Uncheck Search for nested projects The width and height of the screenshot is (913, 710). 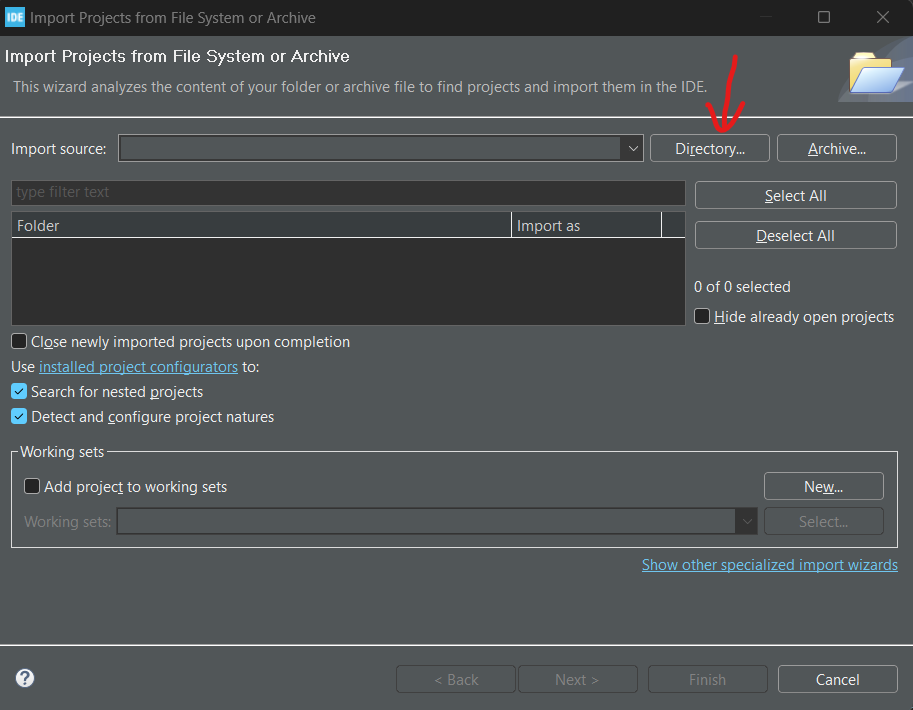[x=19, y=391]
